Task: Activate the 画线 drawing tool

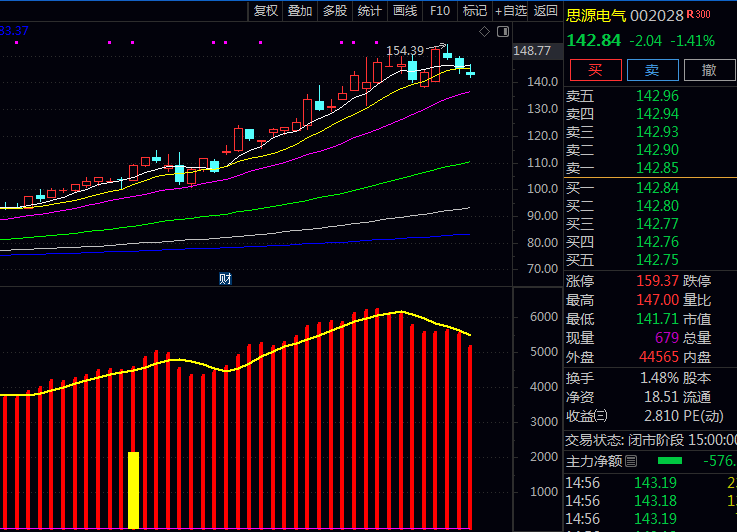Action: pyautogui.click(x=405, y=11)
